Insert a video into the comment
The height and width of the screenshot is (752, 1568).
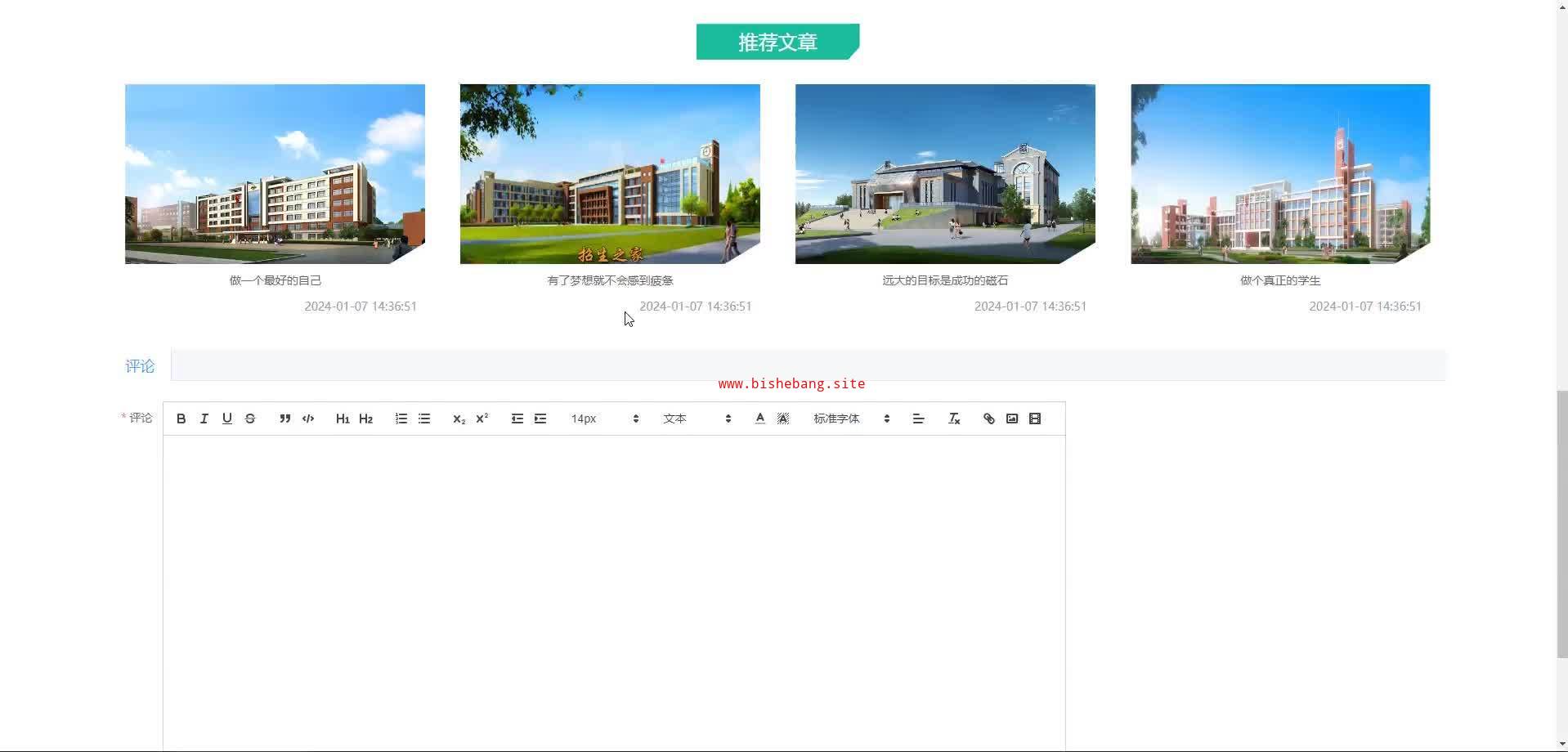tap(1035, 419)
